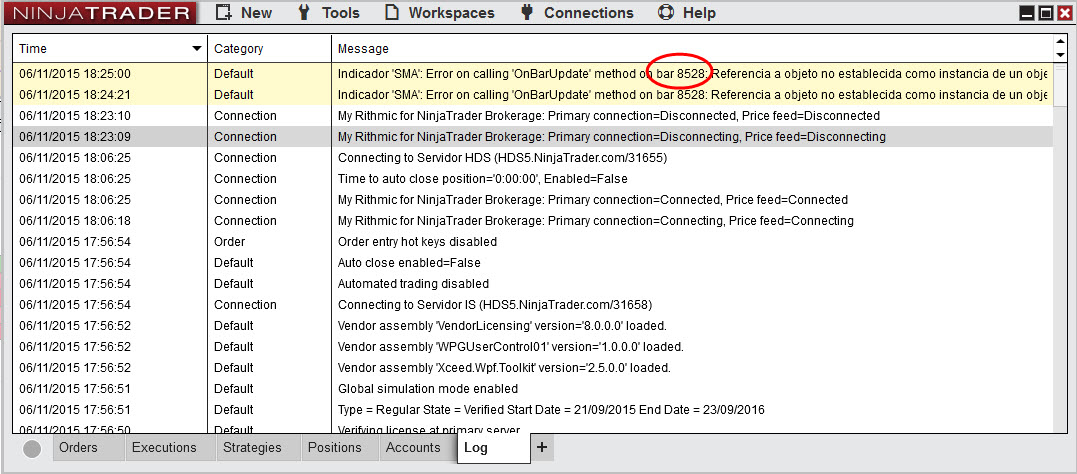Click the scrollbar down arrow at top
Viewport: 1077px width, 474px height.
pos(1060,55)
